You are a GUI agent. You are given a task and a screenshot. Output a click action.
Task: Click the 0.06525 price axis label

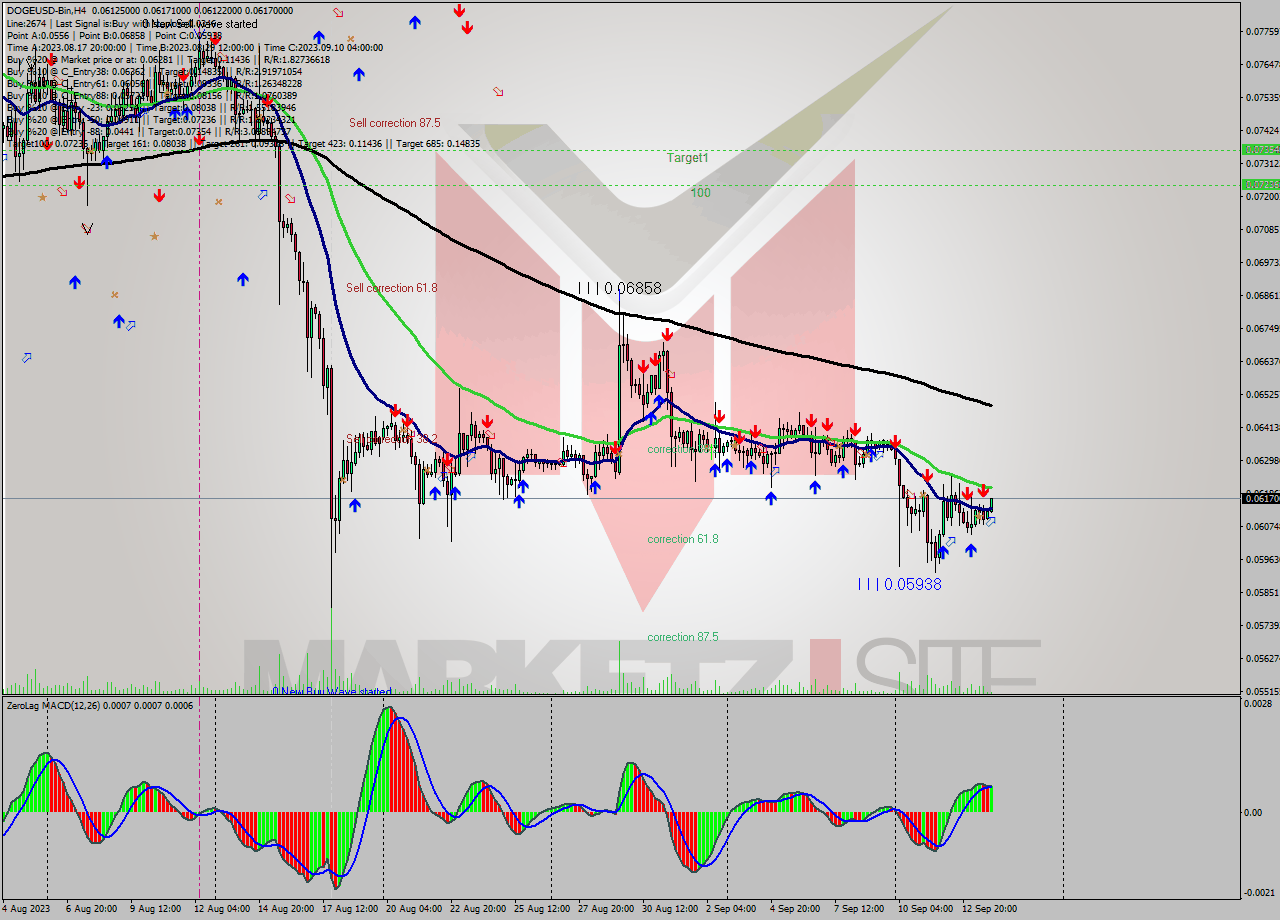(1262, 394)
